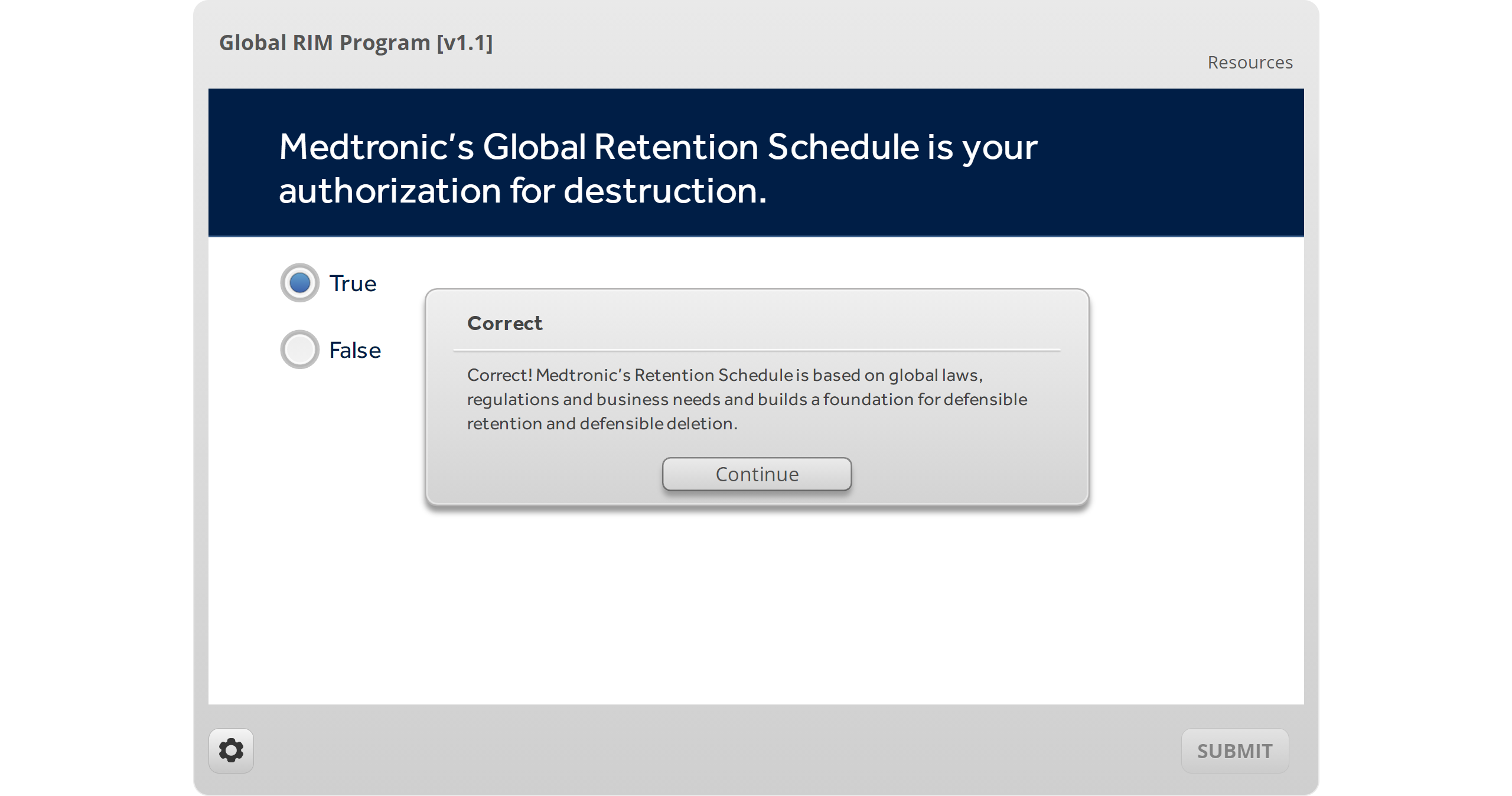Screen dimensions: 1512x796
Task: Click the SUBMIT button
Action: point(1234,751)
